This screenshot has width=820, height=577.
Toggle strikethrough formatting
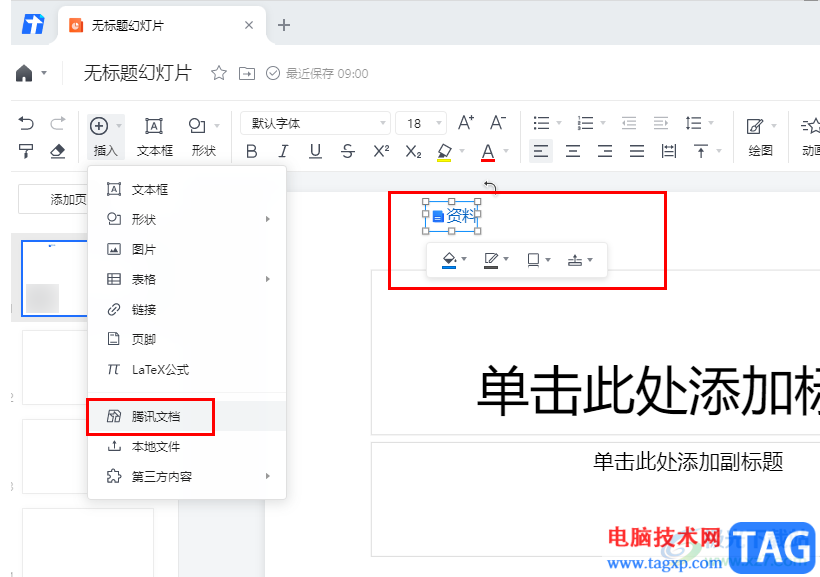(x=348, y=152)
